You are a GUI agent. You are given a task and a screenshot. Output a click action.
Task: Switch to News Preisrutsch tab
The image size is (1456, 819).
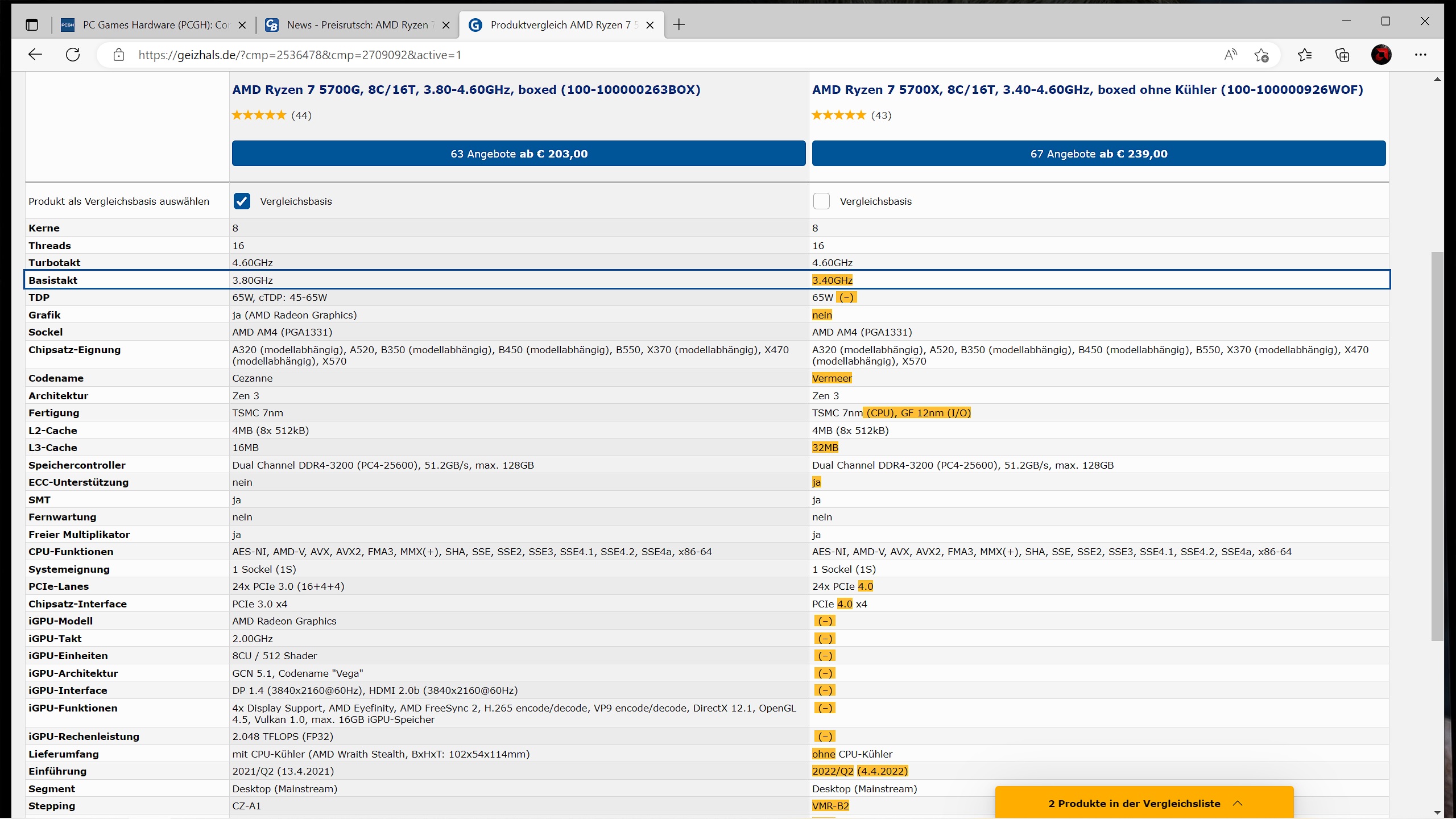(x=357, y=24)
